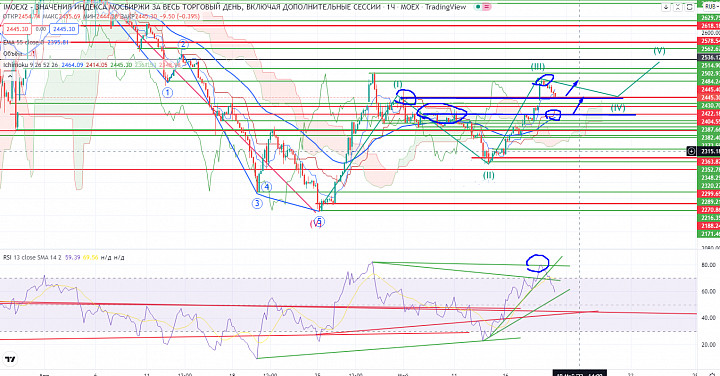This screenshot has width=720, height=376.
Task: Click the TradingView label in the title
Action: (x=445, y=7)
